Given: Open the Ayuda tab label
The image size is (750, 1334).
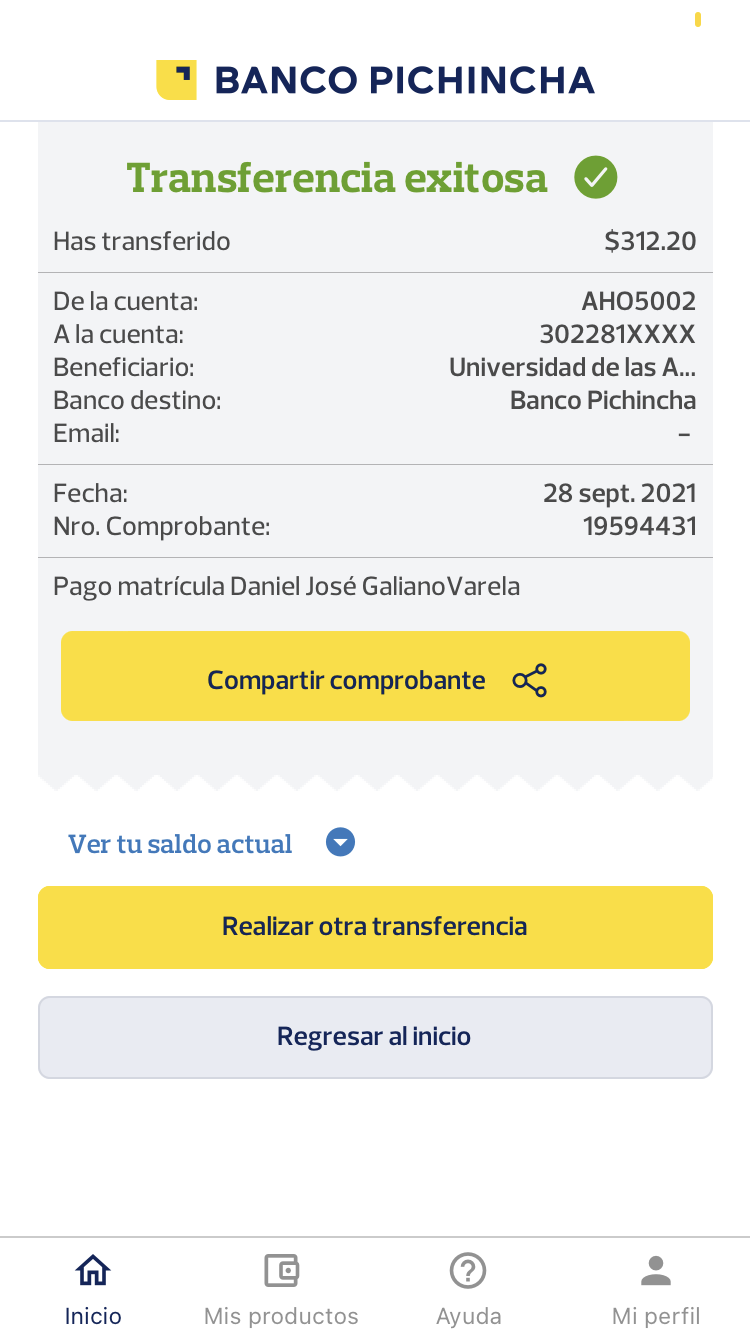Looking at the screenshot, I should (468, 1316).
